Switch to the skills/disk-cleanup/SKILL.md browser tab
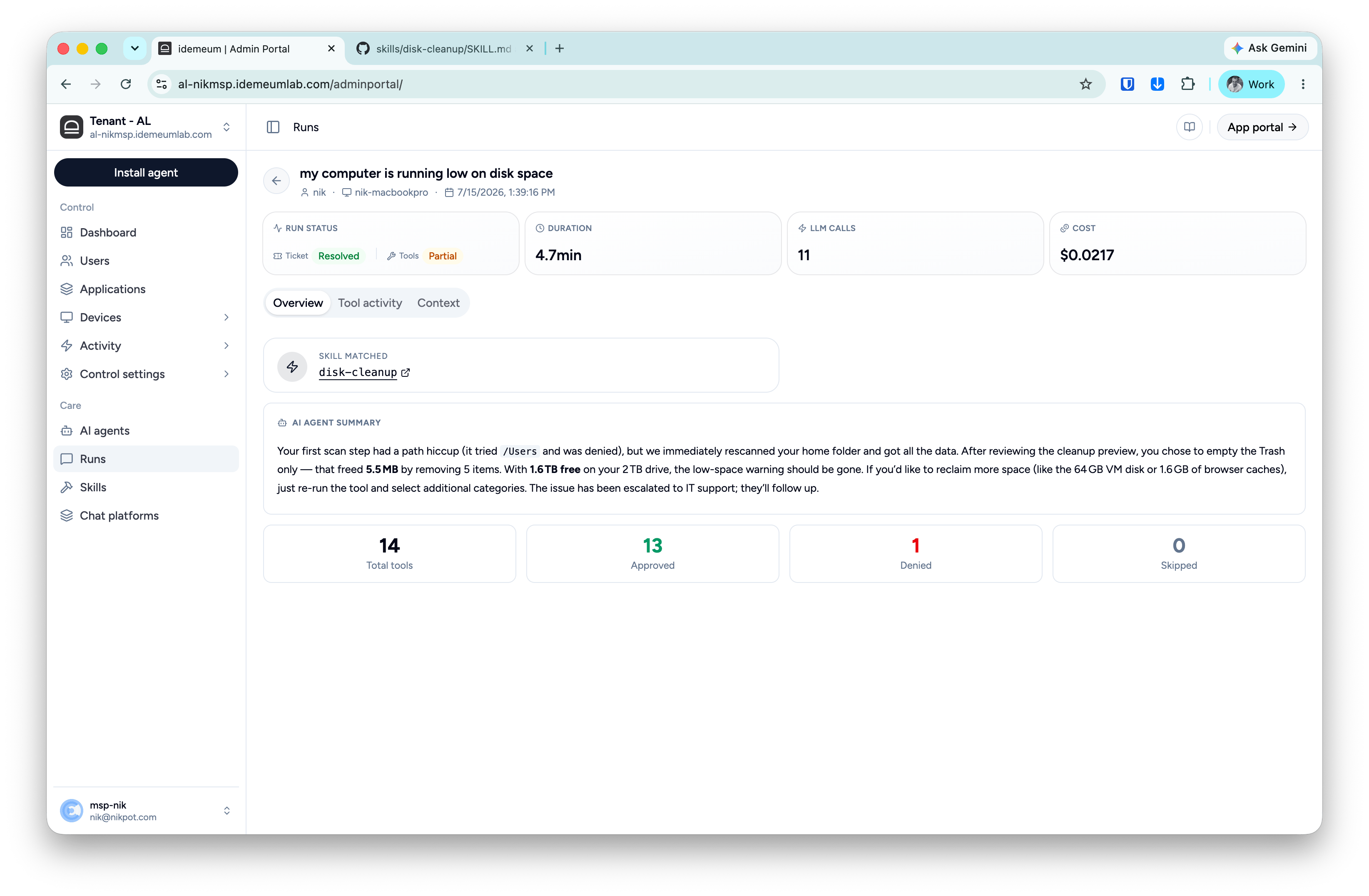The image size is (1369, 896). (x=443, y=48)
